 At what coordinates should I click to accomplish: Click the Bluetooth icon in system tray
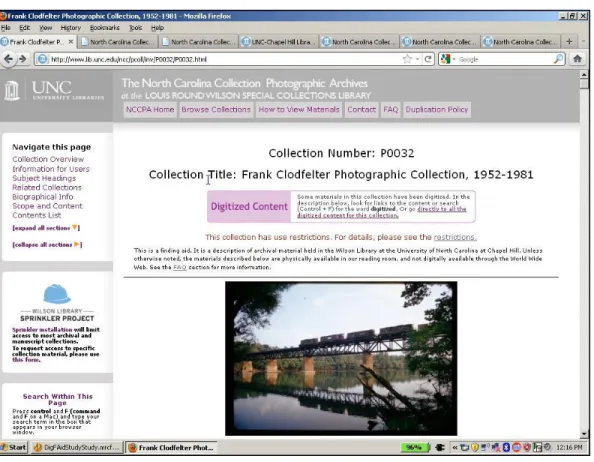click(506, 447)
